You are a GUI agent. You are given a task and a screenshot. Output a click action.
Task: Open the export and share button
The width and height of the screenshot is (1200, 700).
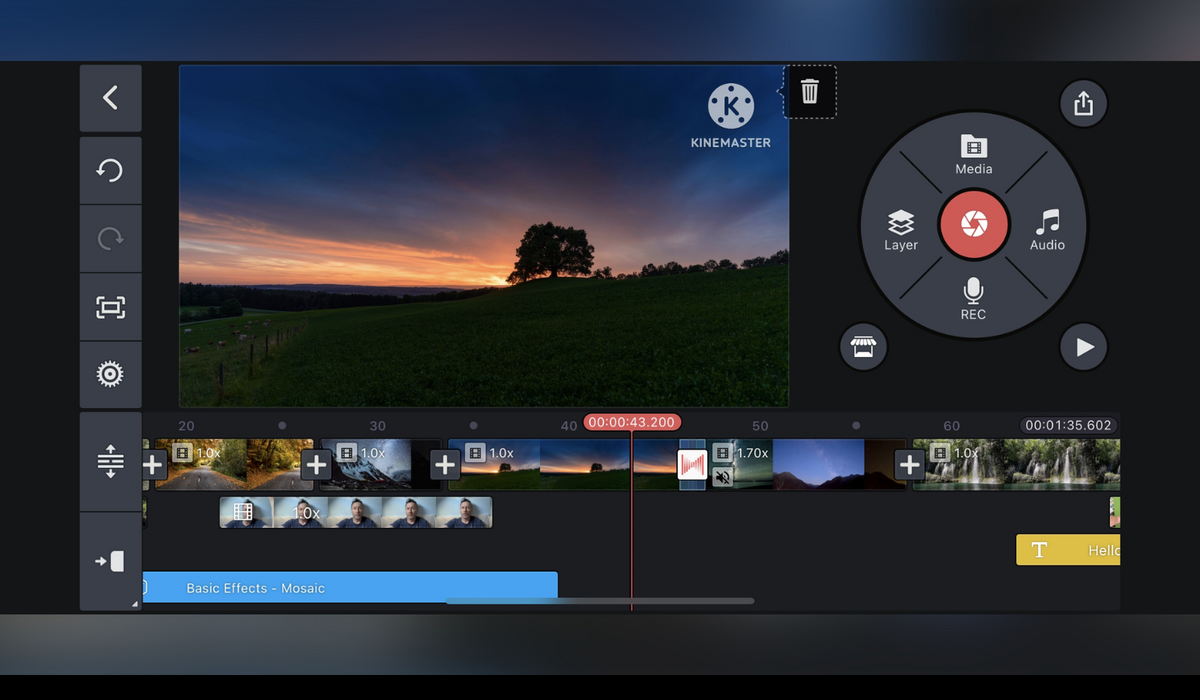click(x=1083, y=104)
